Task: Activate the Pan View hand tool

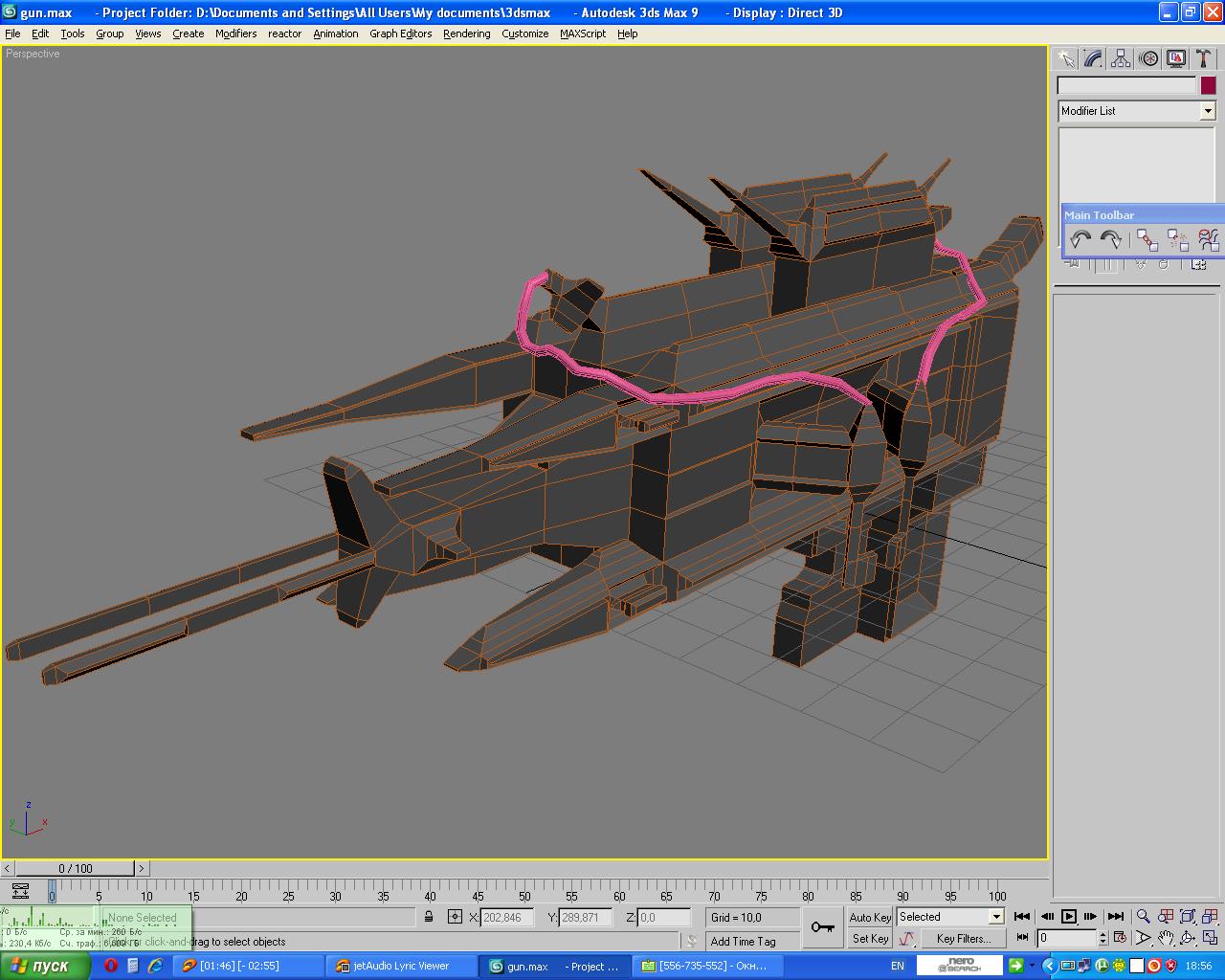Action: point(1165,939)
